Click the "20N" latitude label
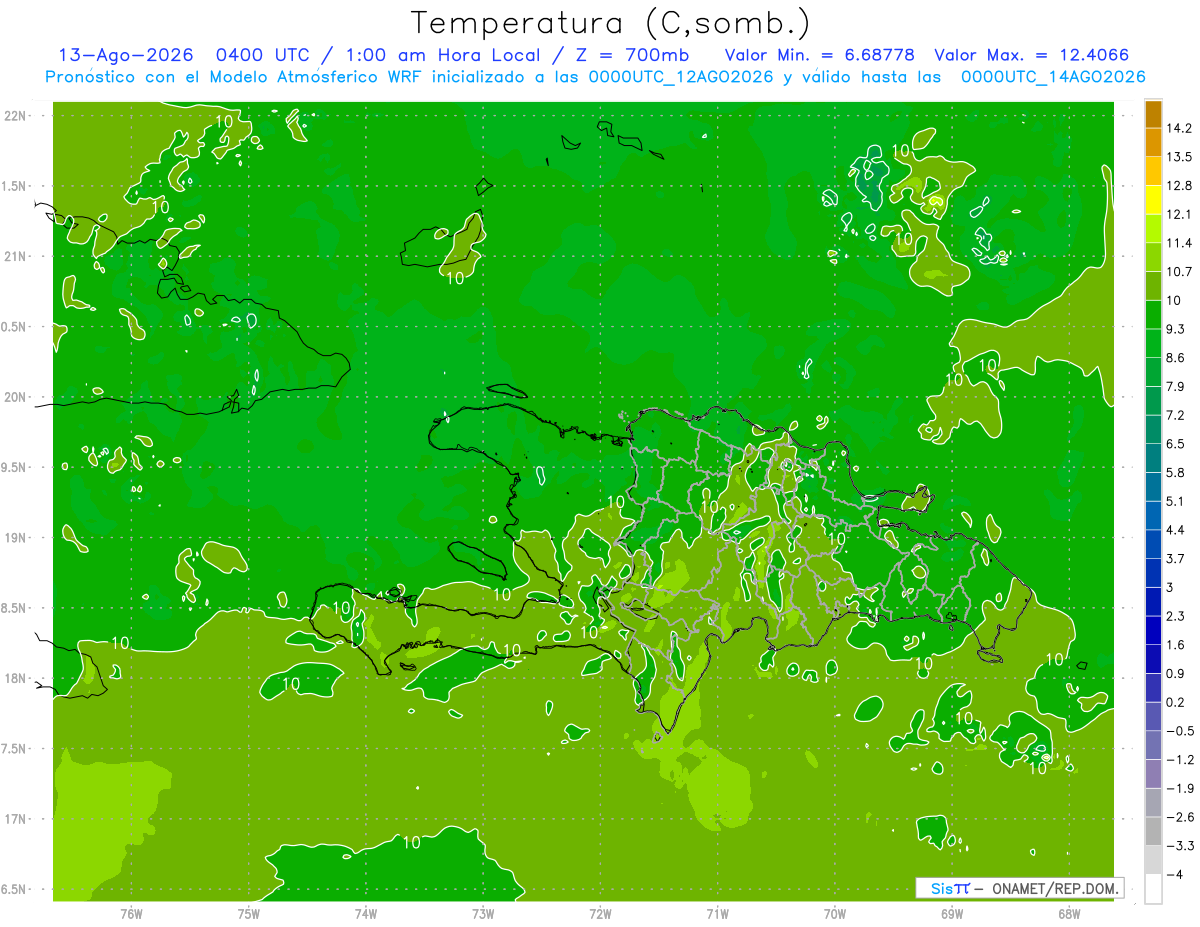1200x927 pixels. tap(16, 397)
